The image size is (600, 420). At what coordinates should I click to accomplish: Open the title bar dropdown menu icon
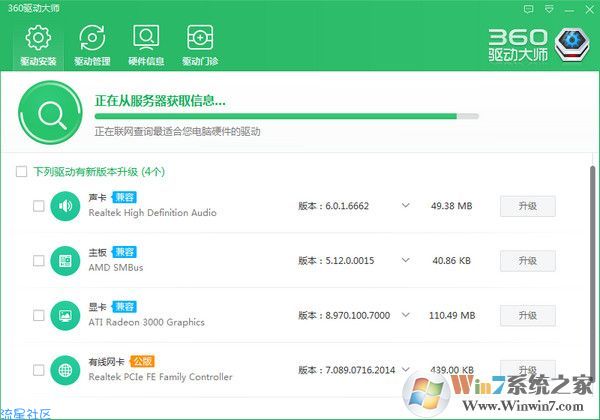click(549, 9)
